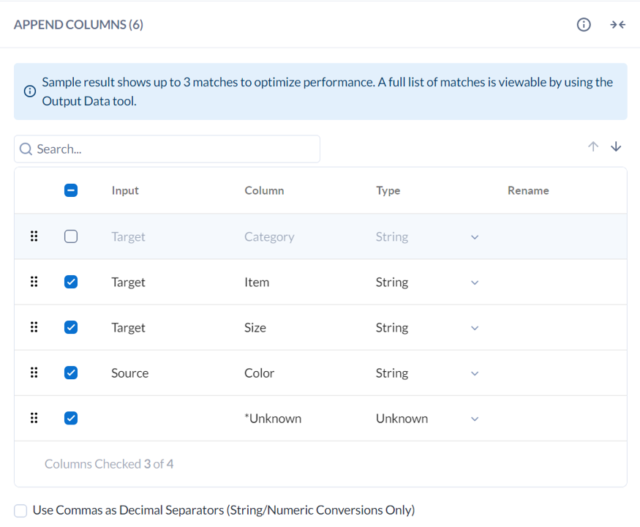Click the Search input field
This screenshot has width=640, height=527.
(167, 149)
